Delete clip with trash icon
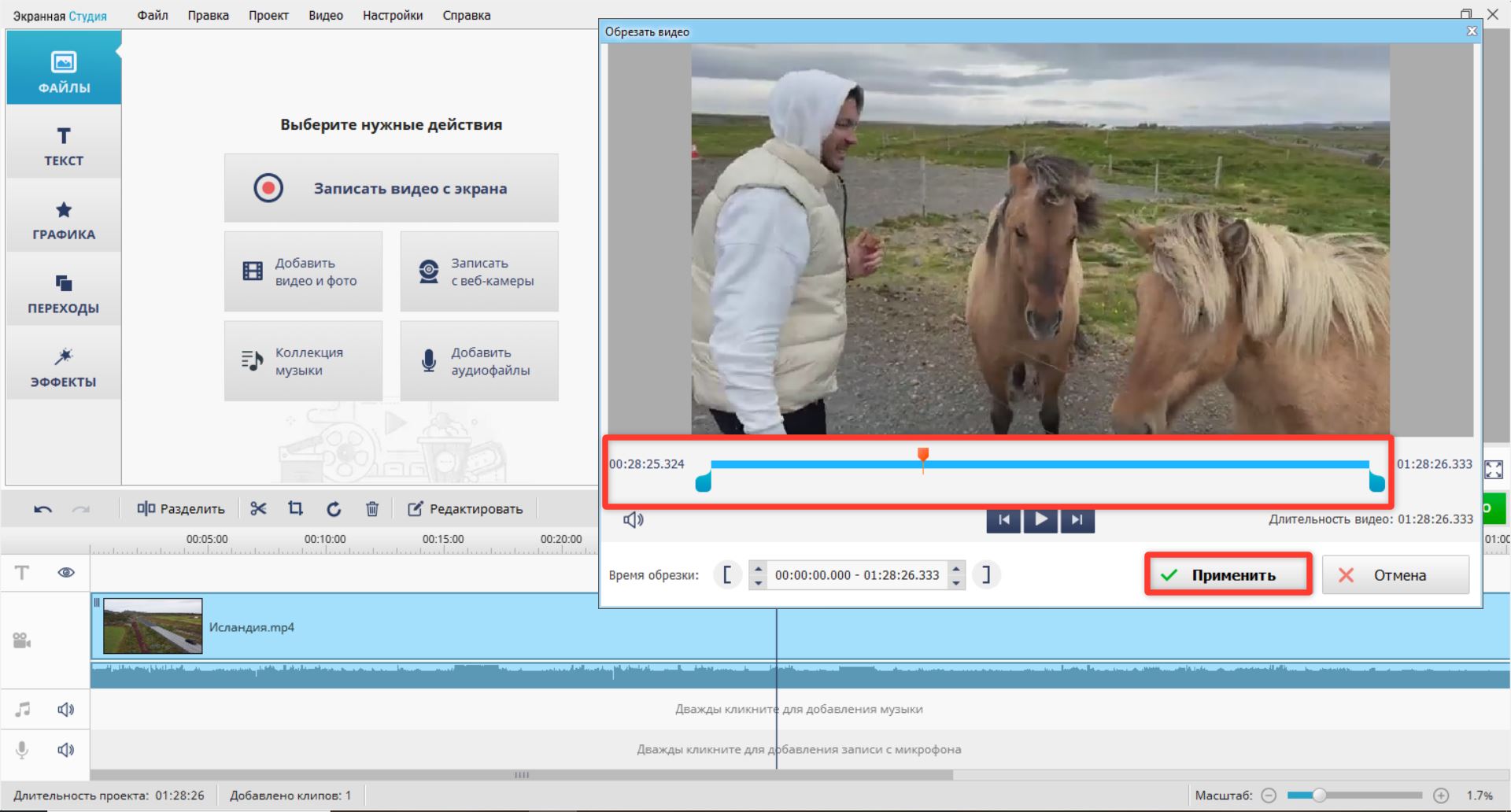Viewport: 1511px width, 812px height. point(372,509)
